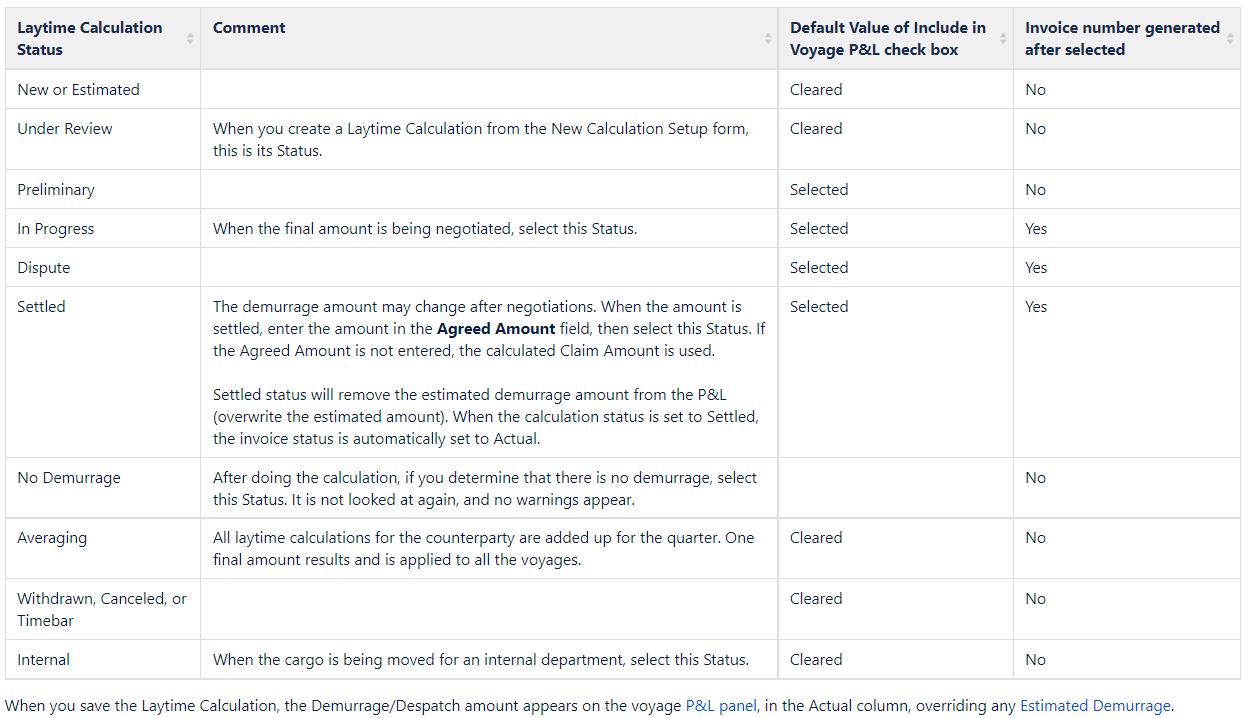Click the Averaging status cell
Viewport: 1251px width, 718px height.
pos(52,537)
